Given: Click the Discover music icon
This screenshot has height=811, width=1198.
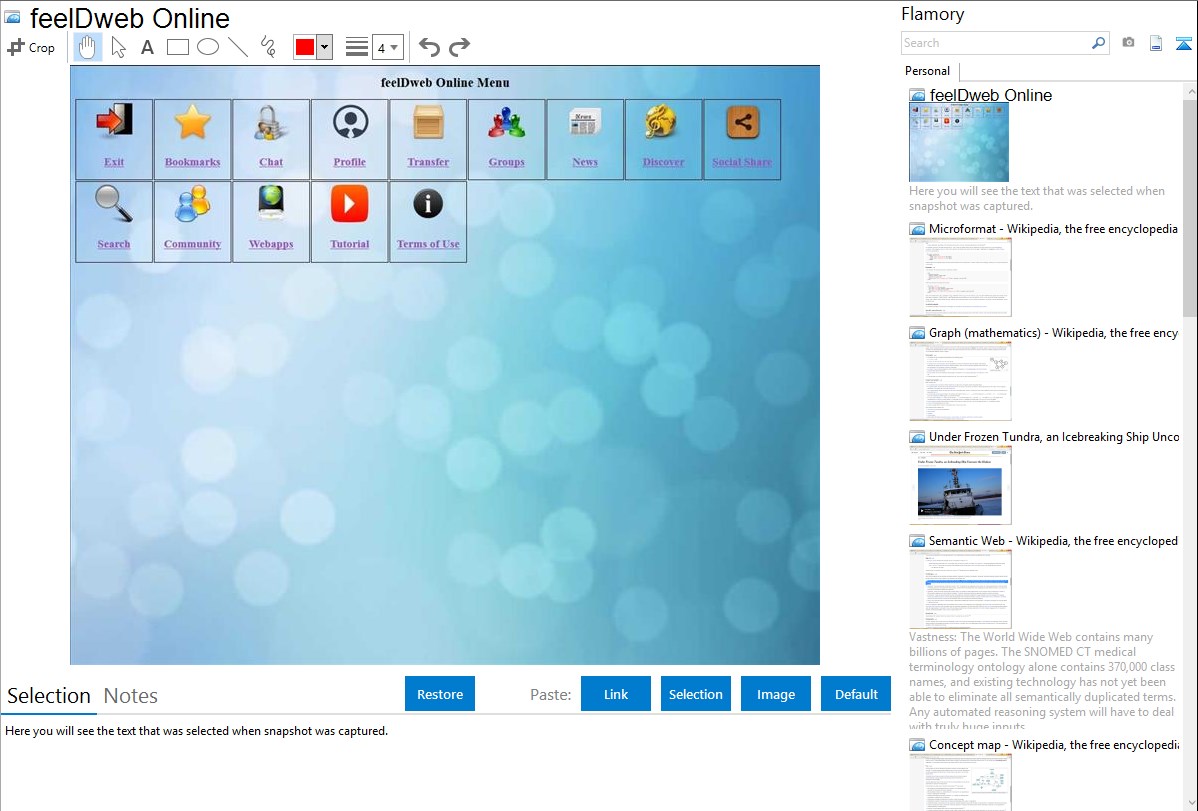Looking at the screenshot, I should tap(663, 122).
